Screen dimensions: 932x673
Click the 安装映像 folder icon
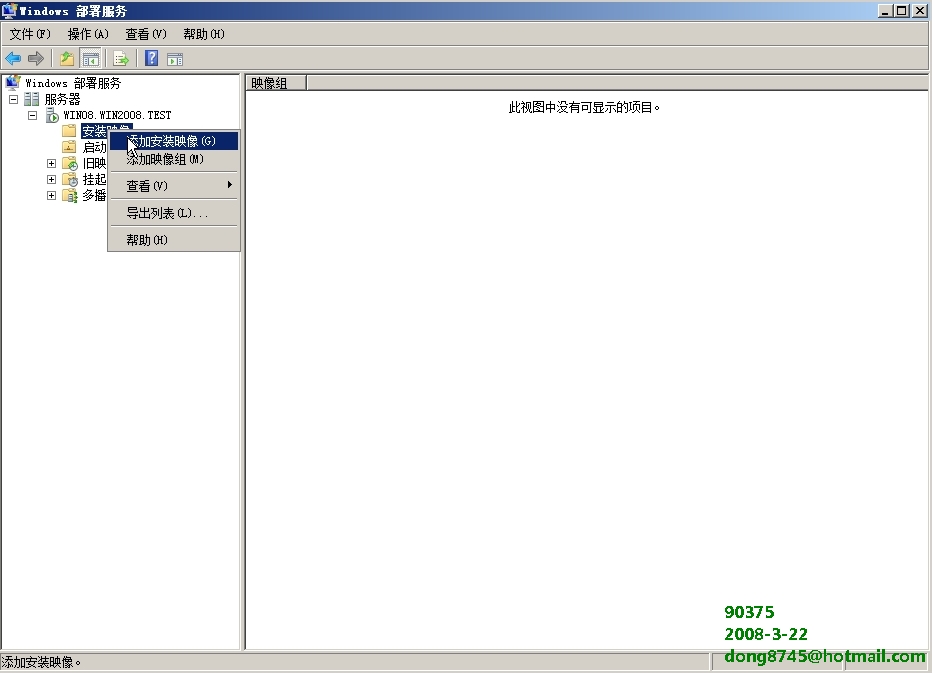[69, 131]
